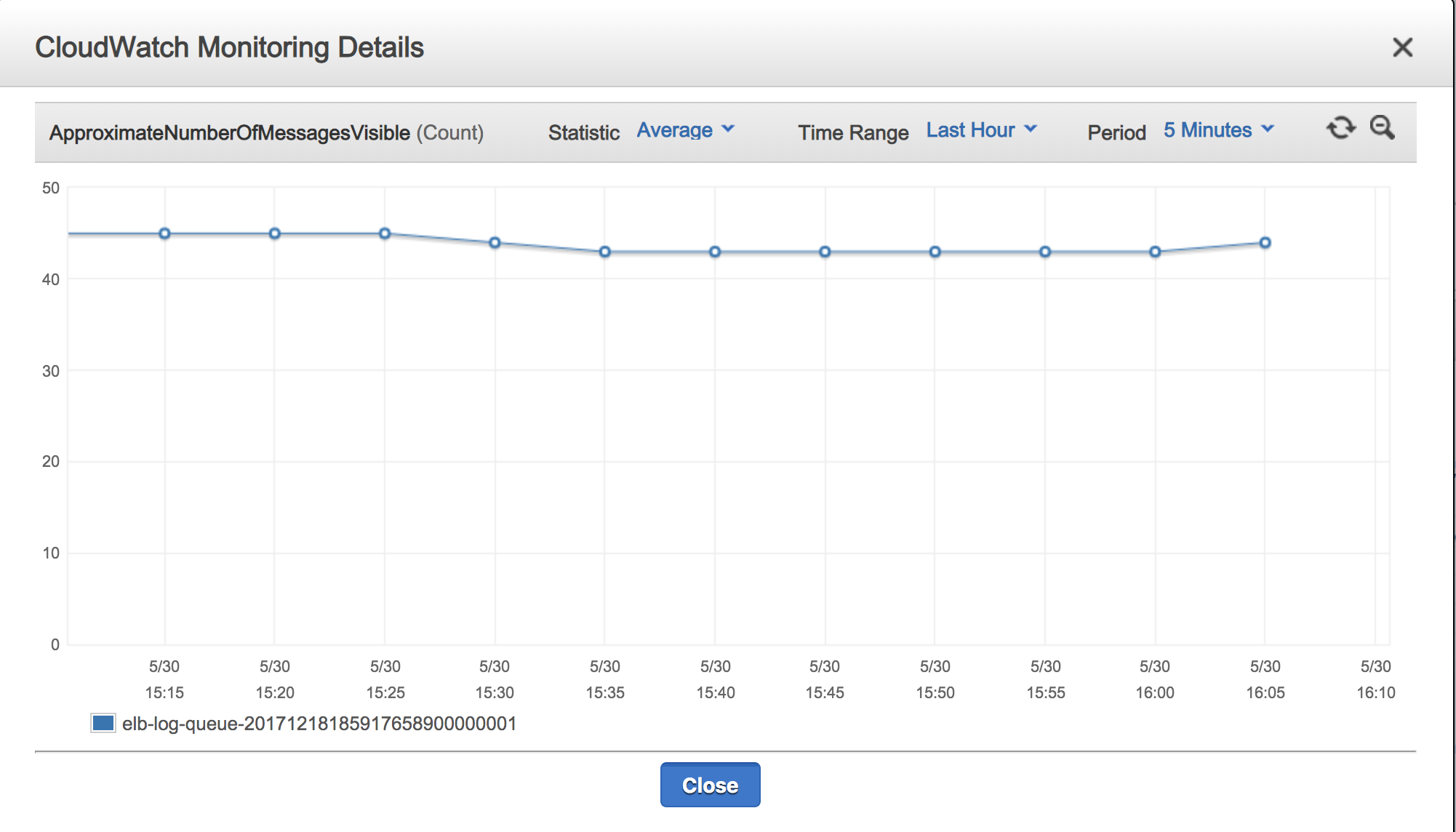The height and width of the screenshot is (832, 1456).
Task: Click the first data point at 15:15
Action: tap(165, 233)
